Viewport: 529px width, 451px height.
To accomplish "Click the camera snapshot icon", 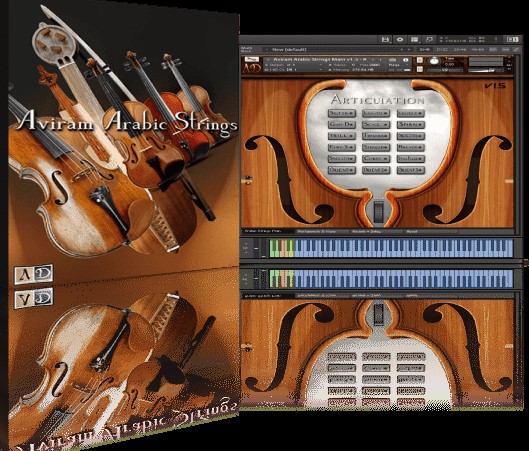I will click(x=392, y=60).
